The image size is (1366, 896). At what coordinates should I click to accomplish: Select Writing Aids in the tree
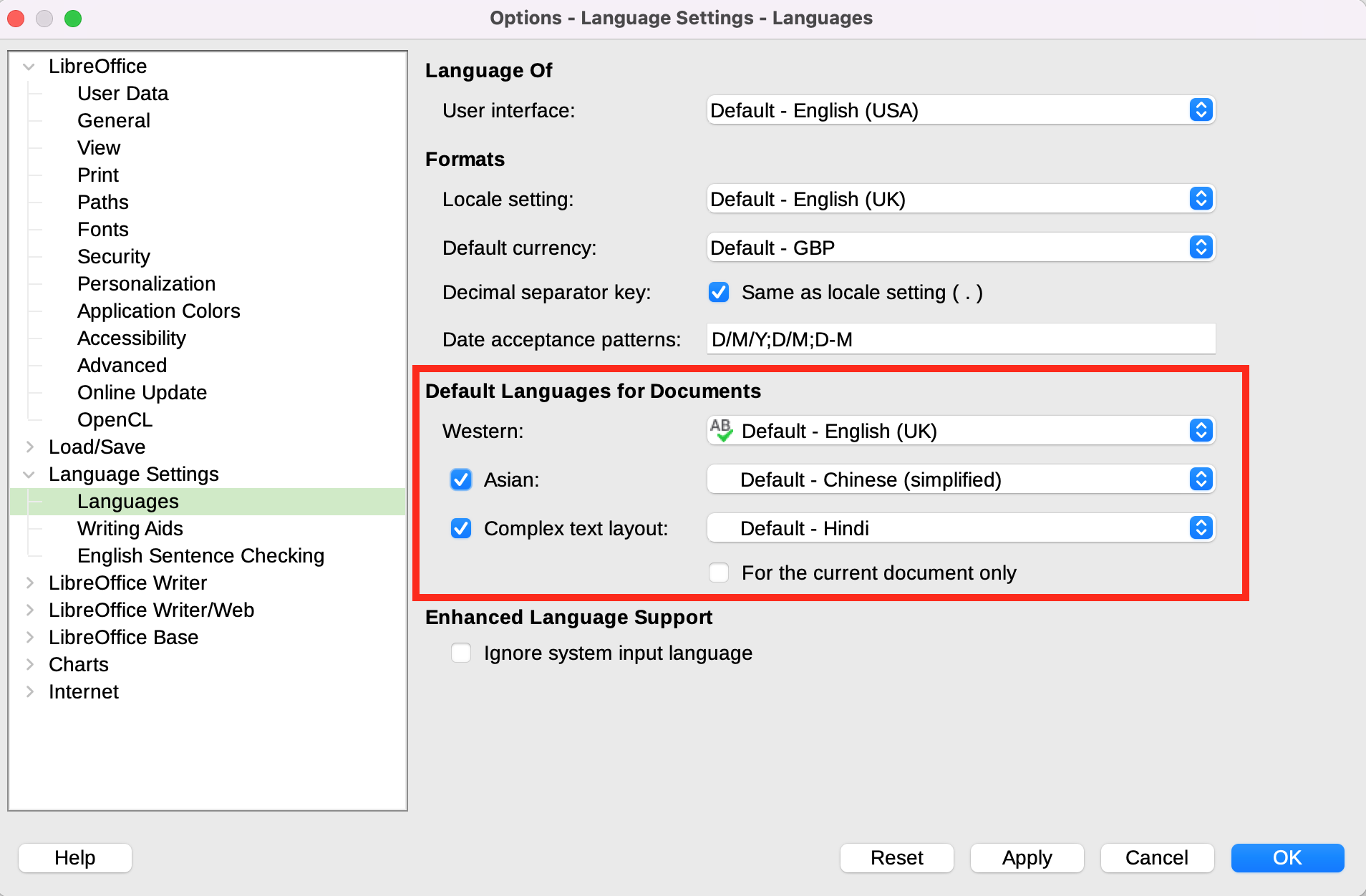130,528
